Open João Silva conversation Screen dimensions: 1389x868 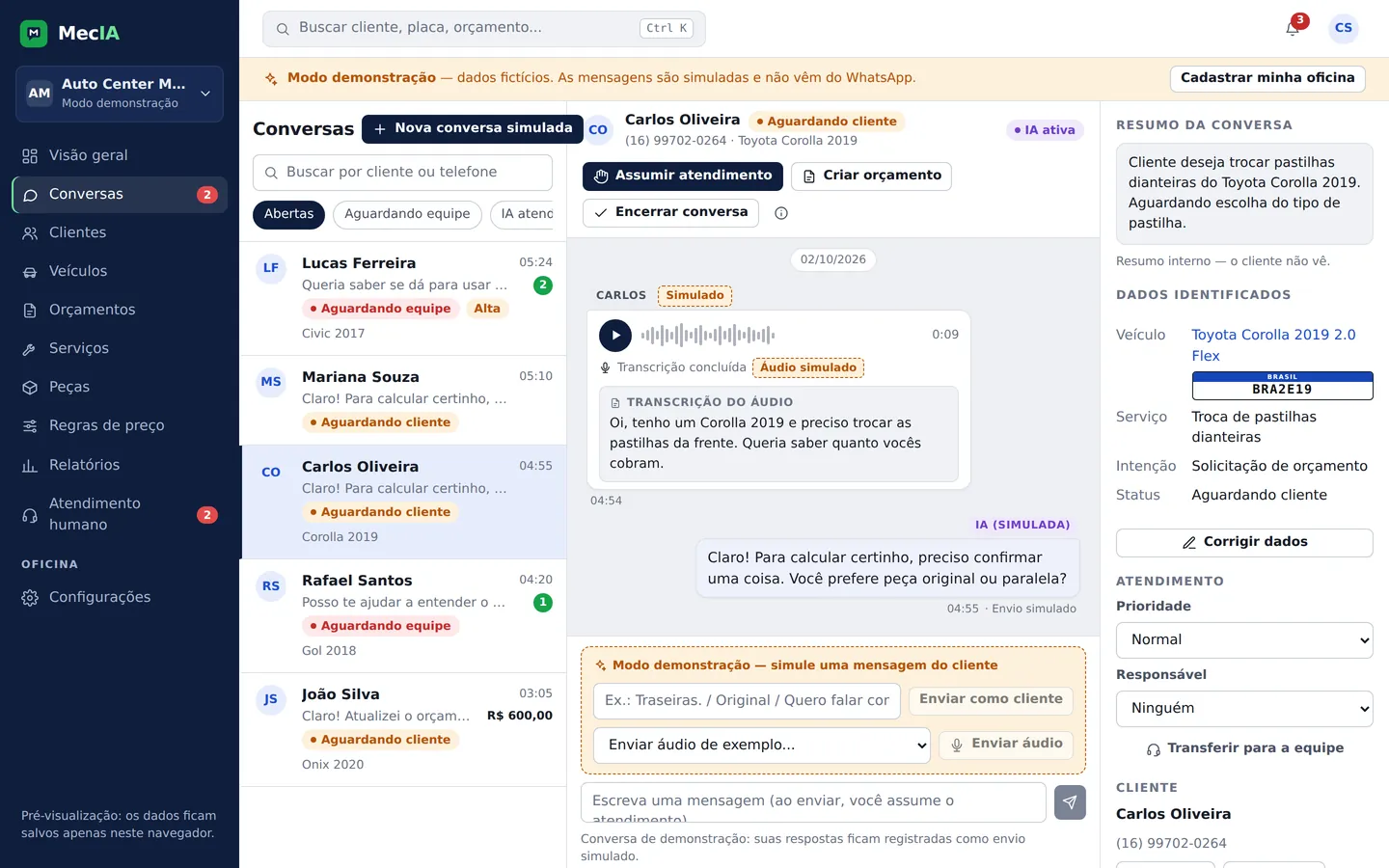point(403,729)
